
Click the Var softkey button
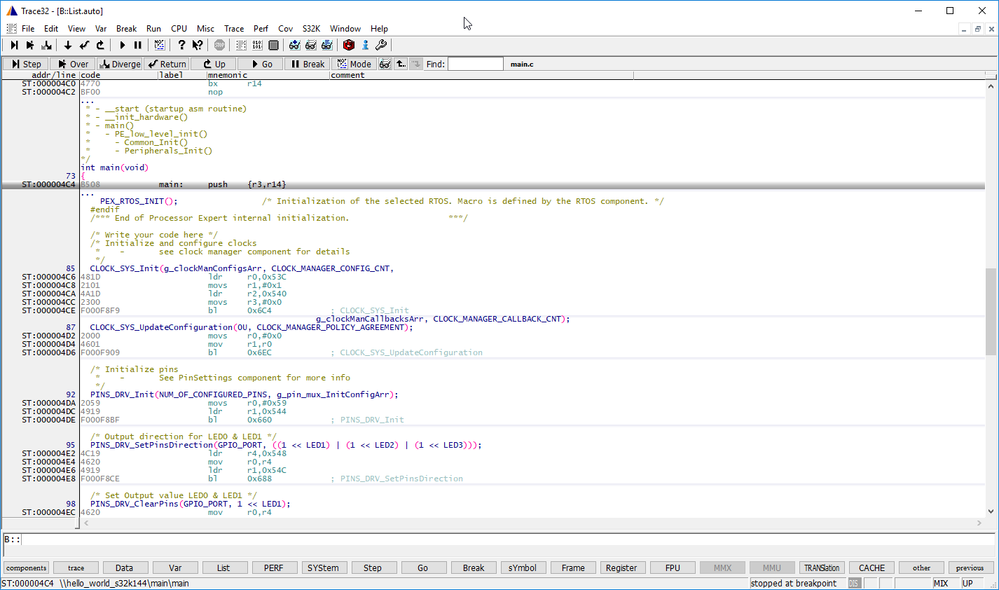tap(175, 568)
